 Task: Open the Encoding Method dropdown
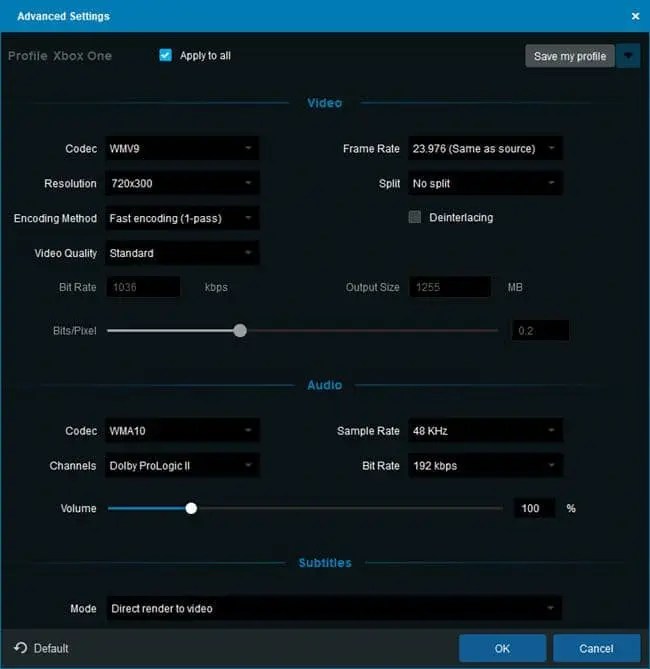coord(182,218)
